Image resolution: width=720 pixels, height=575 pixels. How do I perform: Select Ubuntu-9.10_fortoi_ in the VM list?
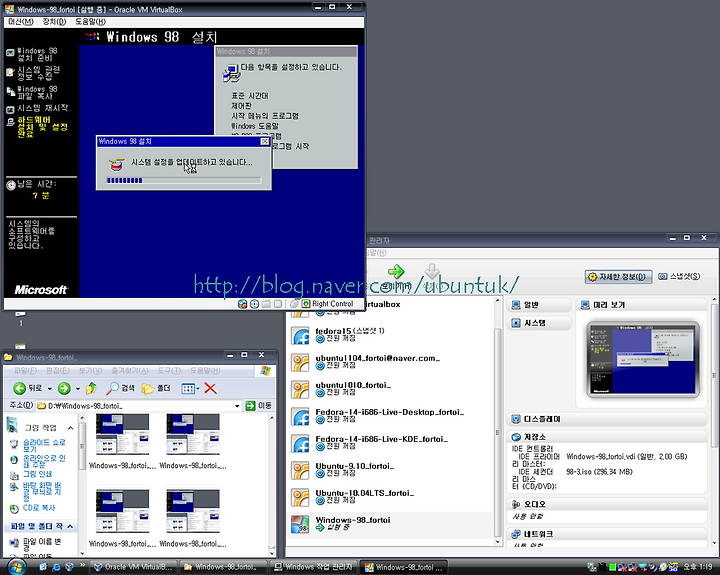(x=389, y=470)
